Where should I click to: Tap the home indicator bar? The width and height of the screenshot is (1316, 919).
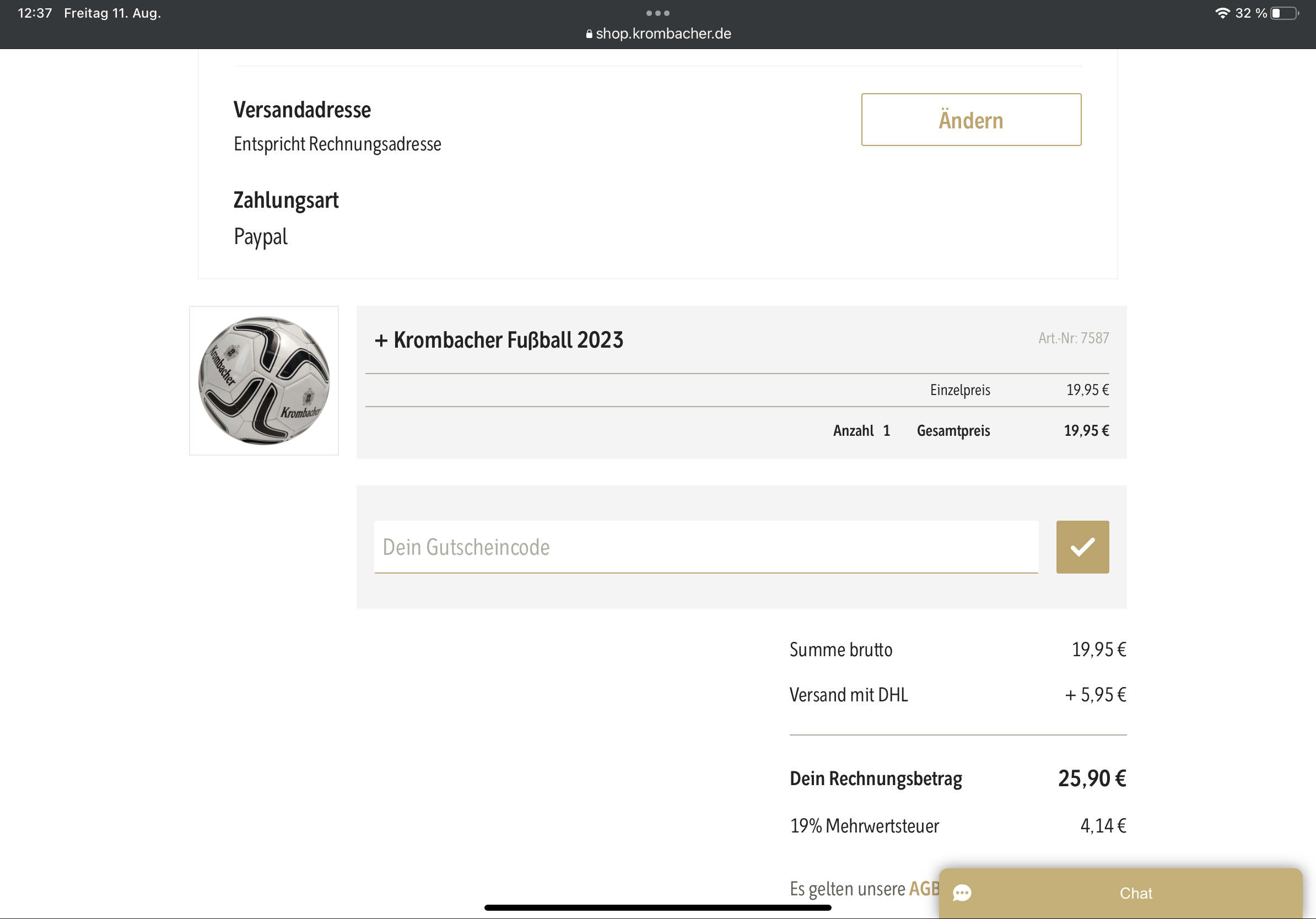point(657,907)
